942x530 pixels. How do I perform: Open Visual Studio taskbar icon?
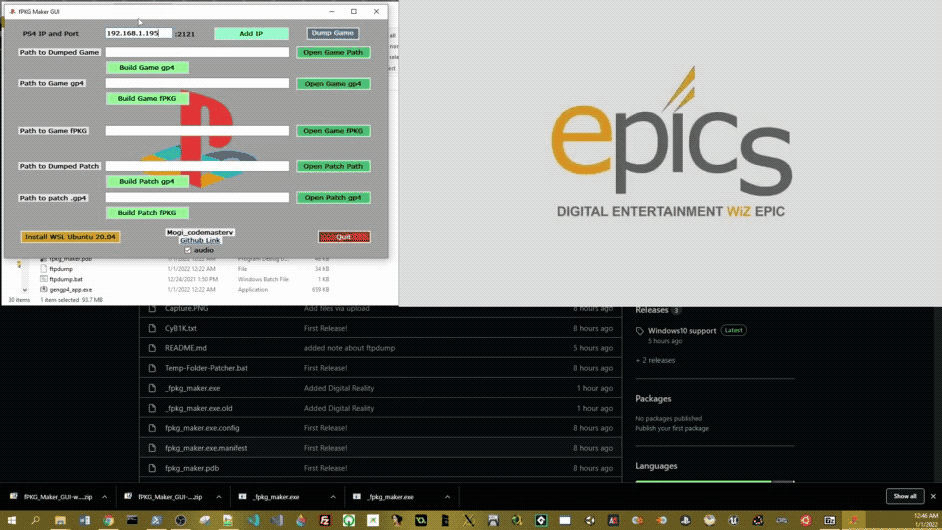[276, 520]
